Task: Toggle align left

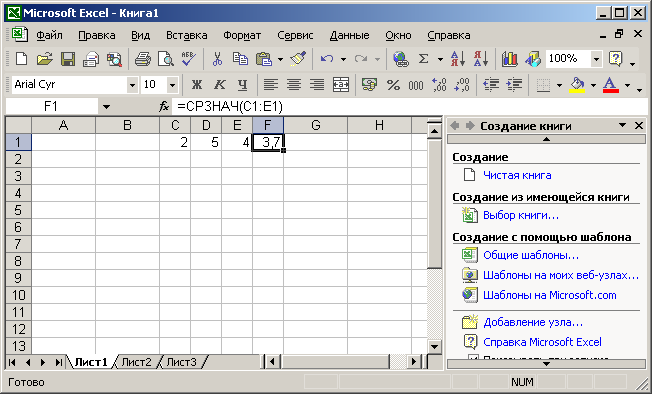Action: click(x=271, y=85)
